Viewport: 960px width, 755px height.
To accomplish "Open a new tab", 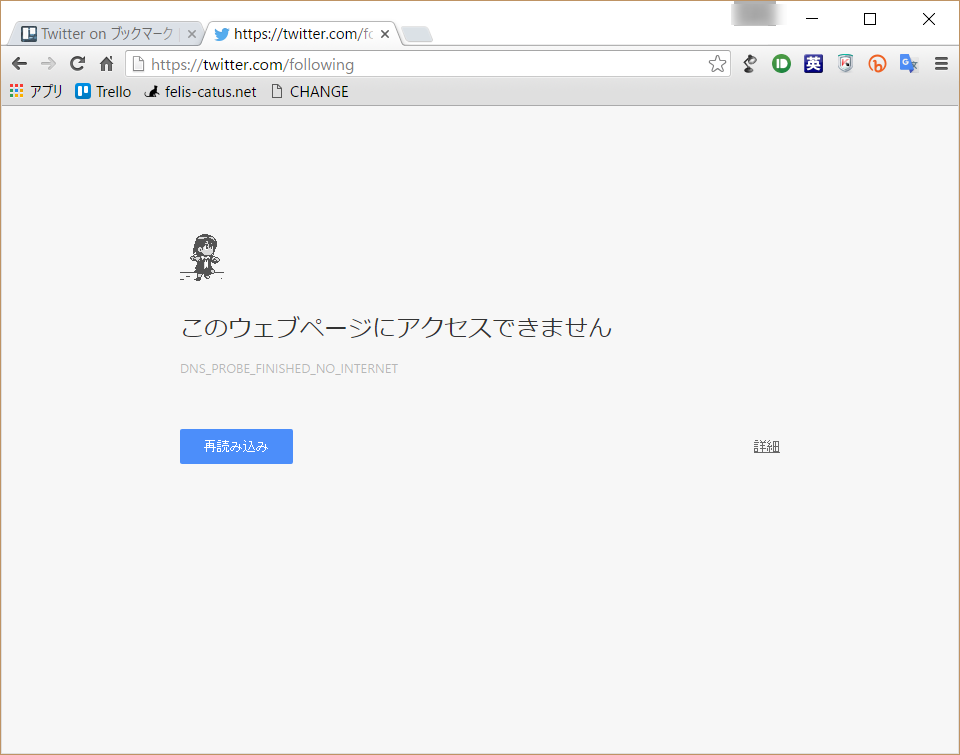I will click(416, 33).
